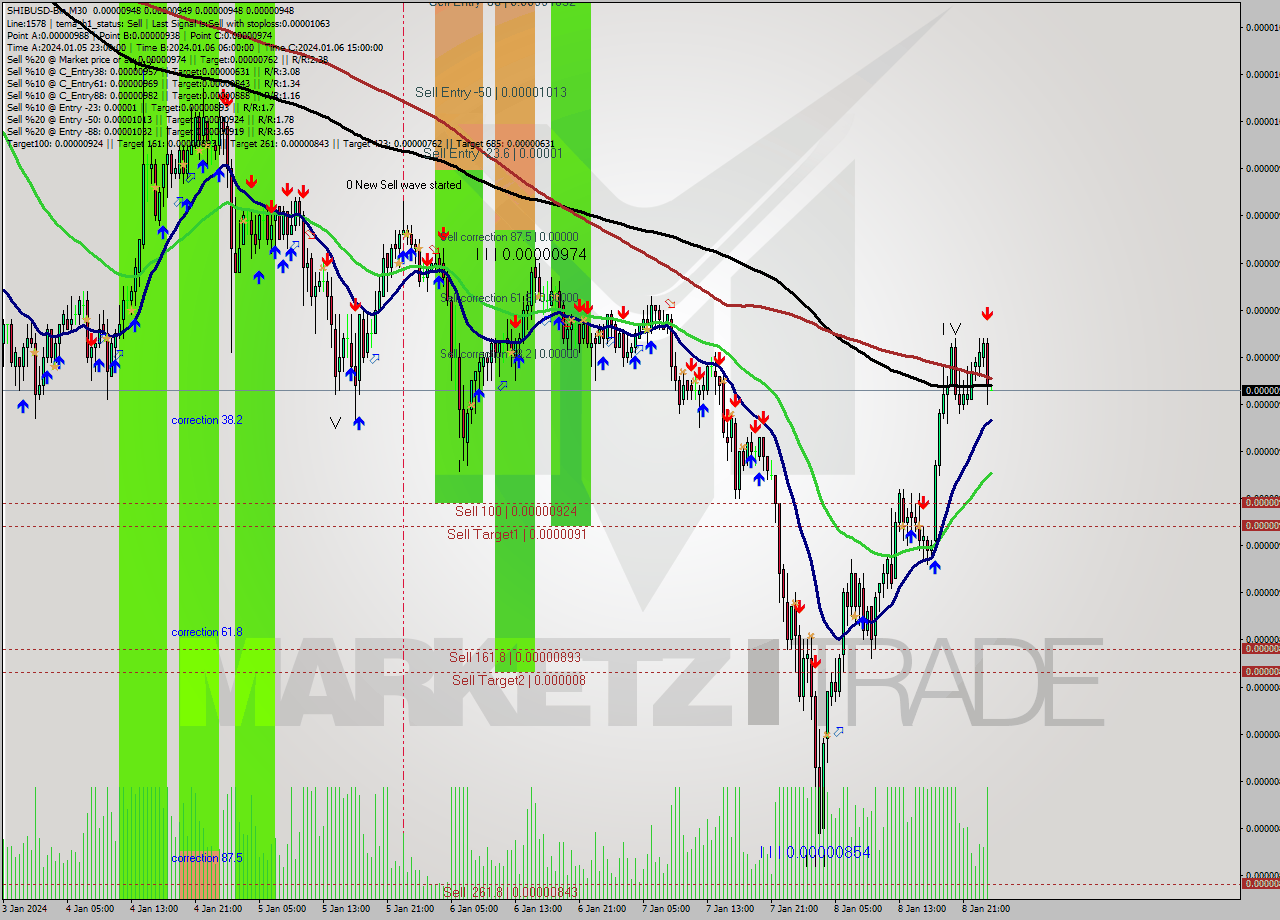Click the red price tag beside Sell 100 line
The height and width of the screenshot is (920, 1280).
(1260, 502)
